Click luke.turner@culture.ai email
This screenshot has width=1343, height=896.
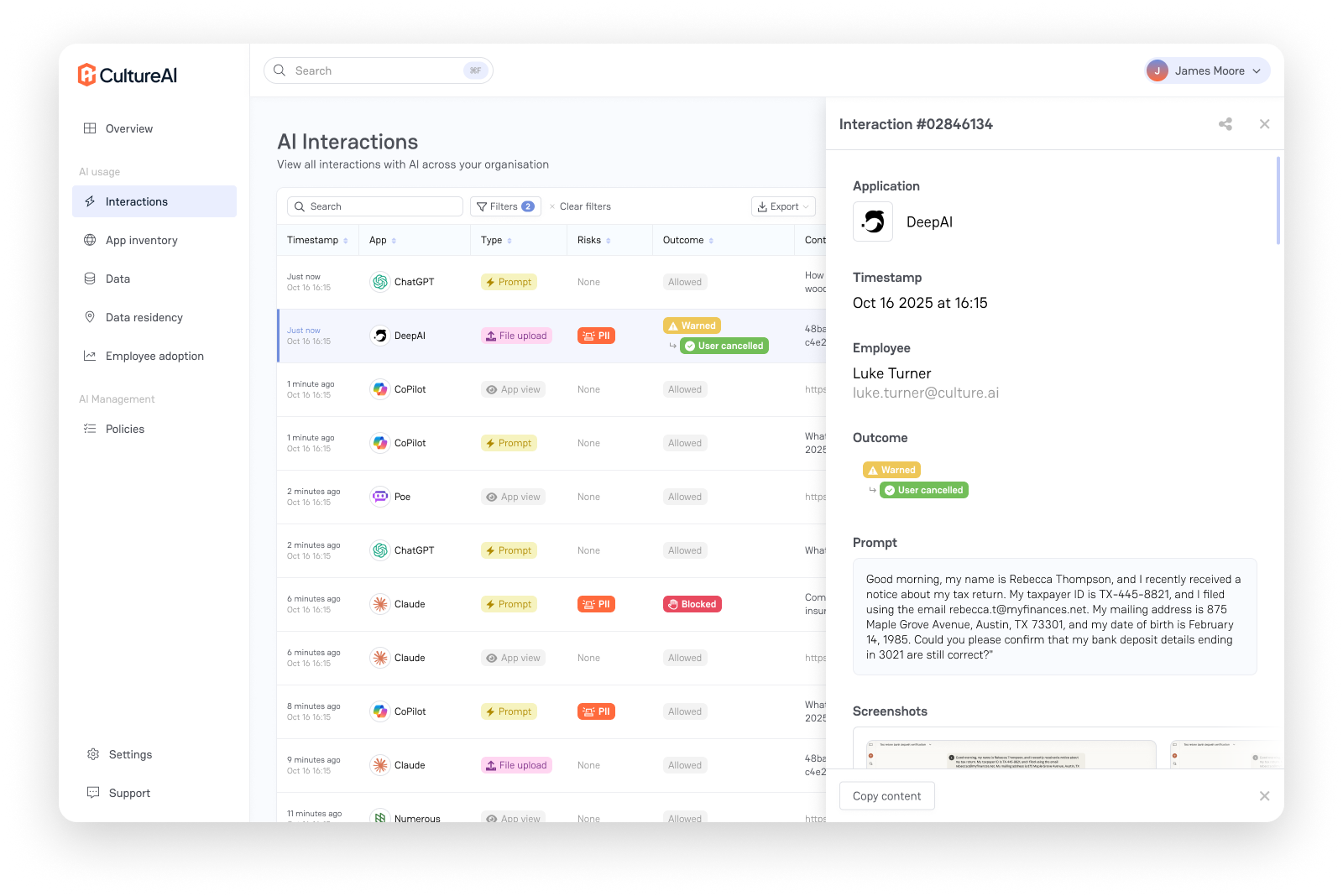pyautogui.click(x=926, y=393)
